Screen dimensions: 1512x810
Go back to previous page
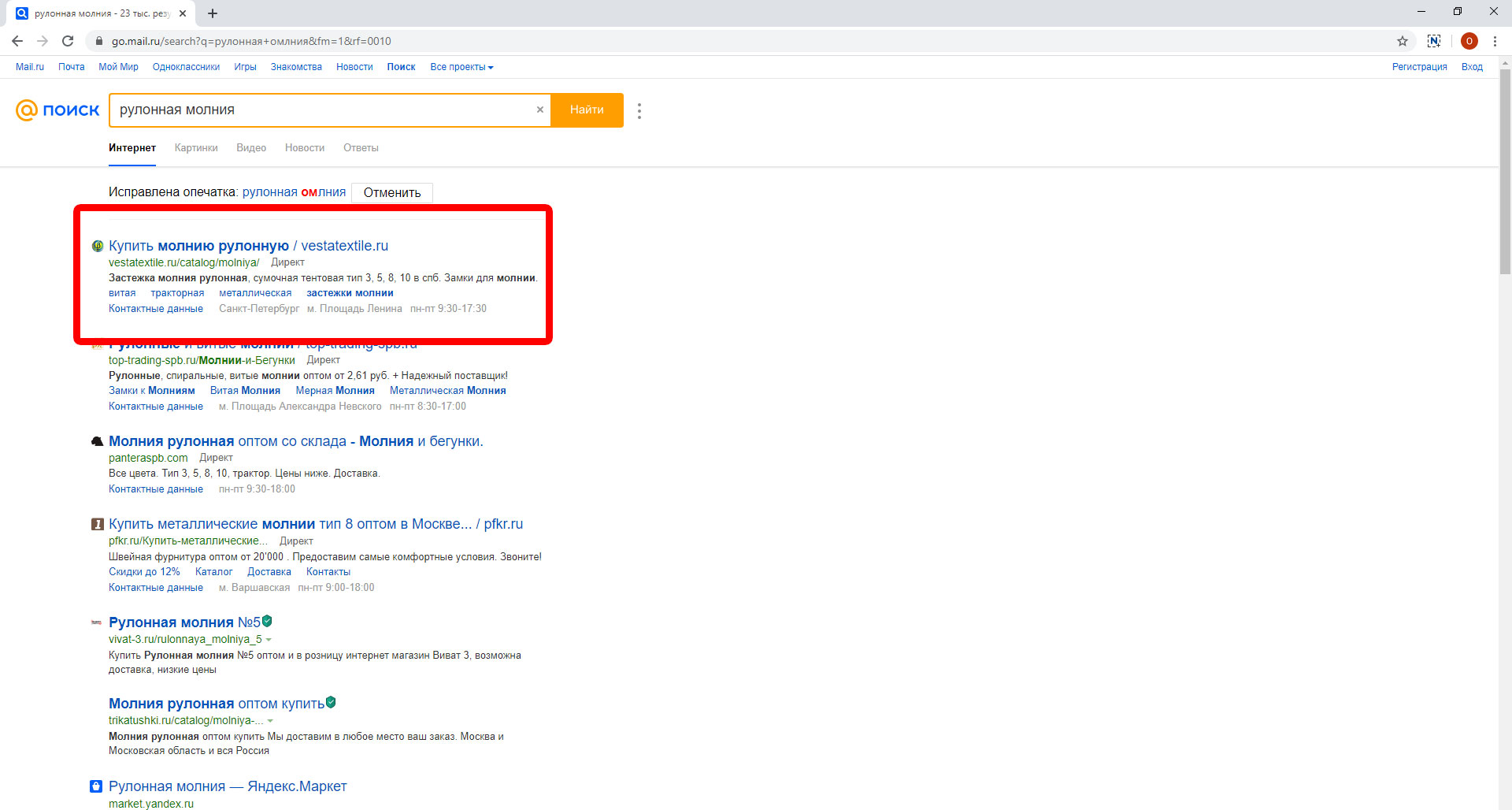point(17,41)
